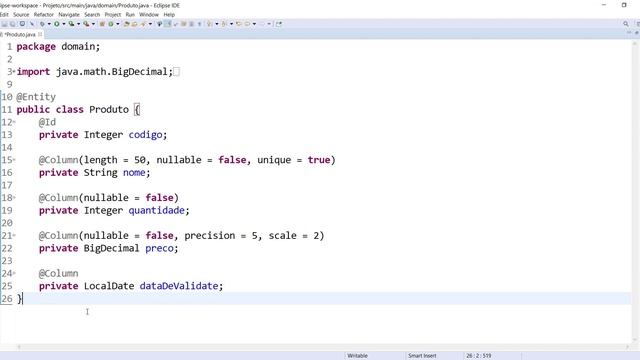
Task: Select the Produto.java editor tab
Action: coord(20,35)
